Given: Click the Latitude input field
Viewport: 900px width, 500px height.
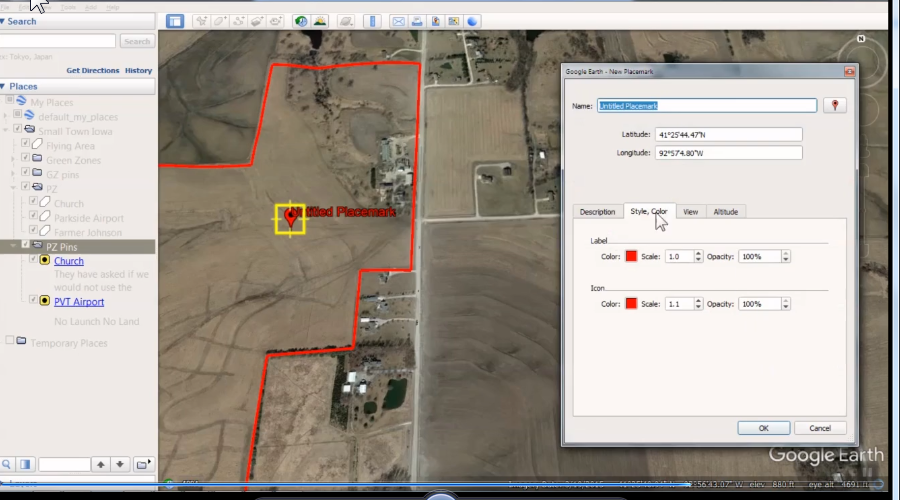Looking at the screenshot, I should [728, 134].
